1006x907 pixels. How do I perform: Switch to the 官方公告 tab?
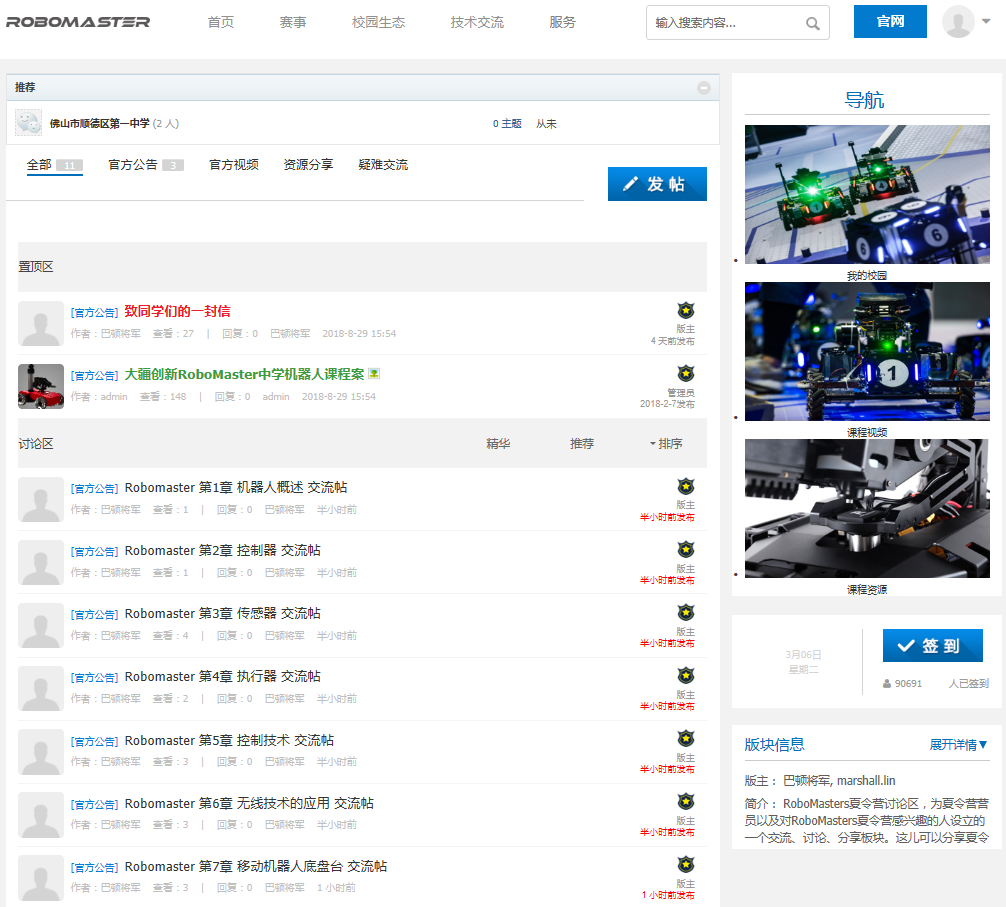(146, 165)
